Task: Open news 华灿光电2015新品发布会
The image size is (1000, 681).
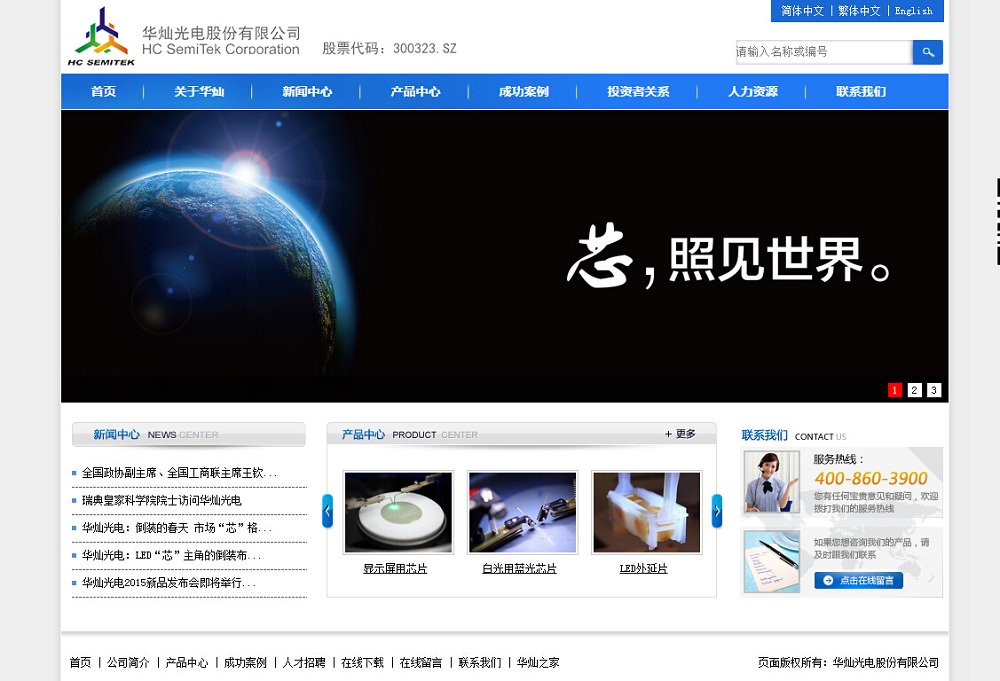Action: pos(168,583)
